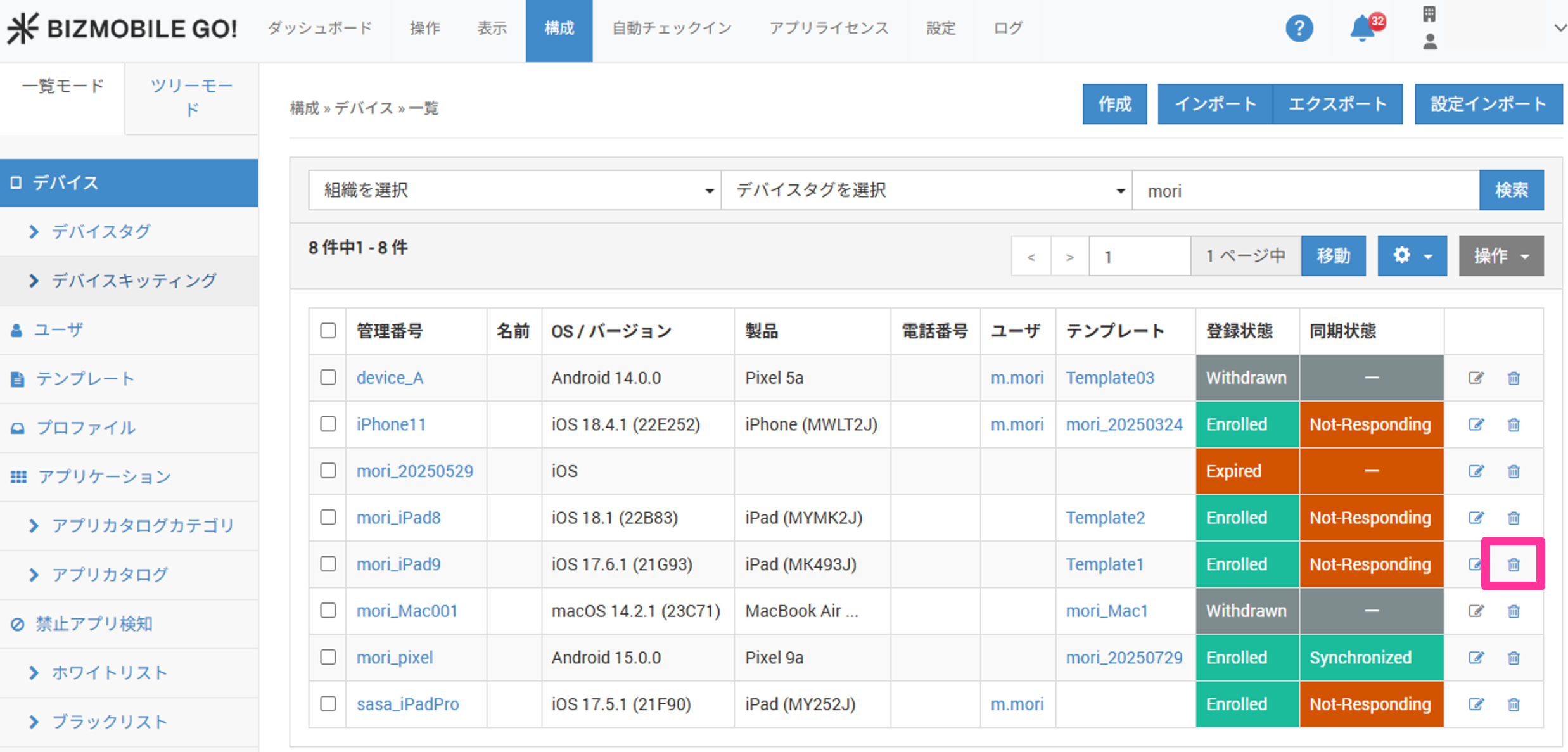Click the trash icon for sasa_iPadPro
The height and width of the screenshot is (752, 1568).
click(1514, 704)
